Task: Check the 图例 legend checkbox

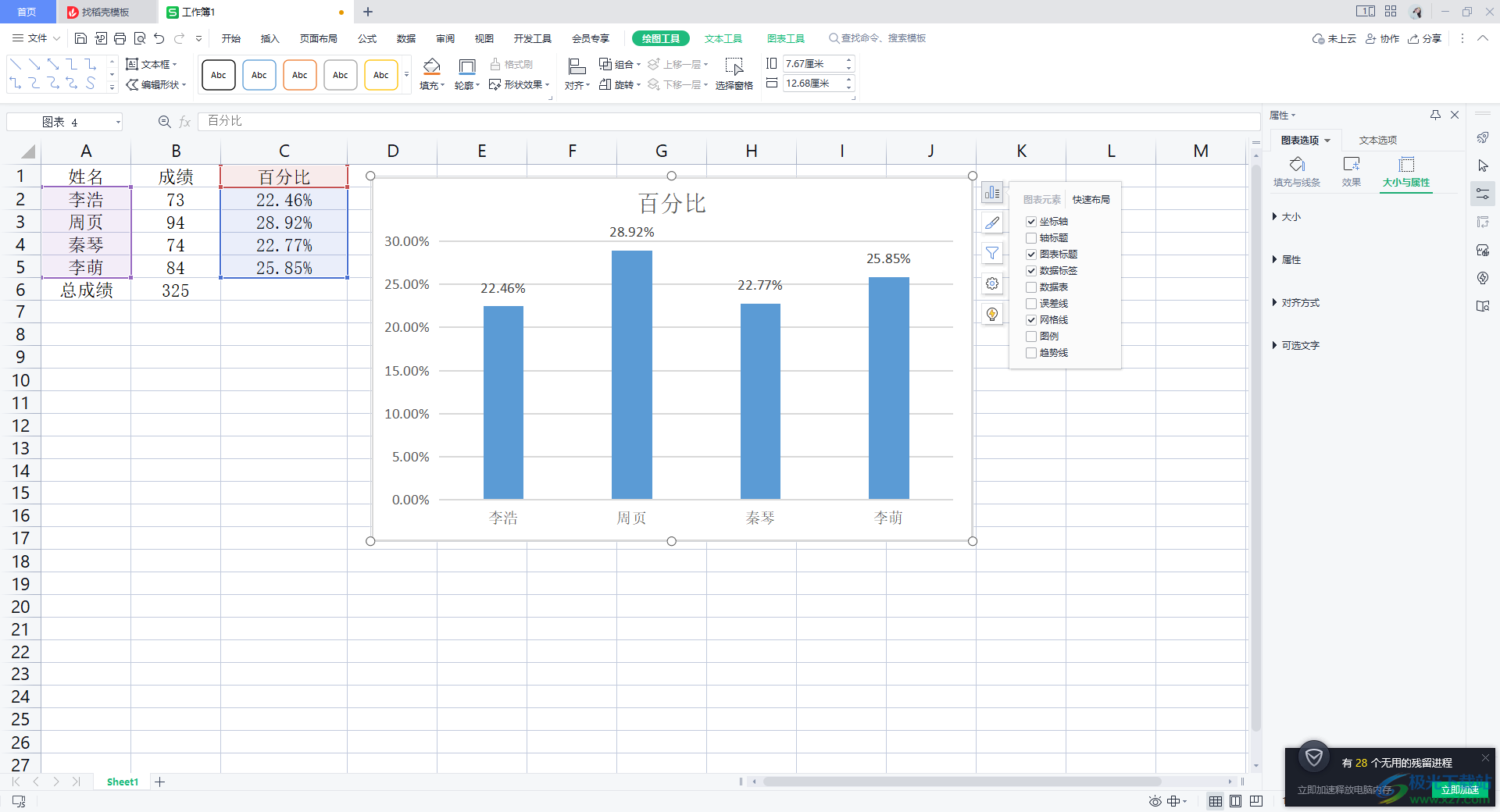Action: (1031, 337)
